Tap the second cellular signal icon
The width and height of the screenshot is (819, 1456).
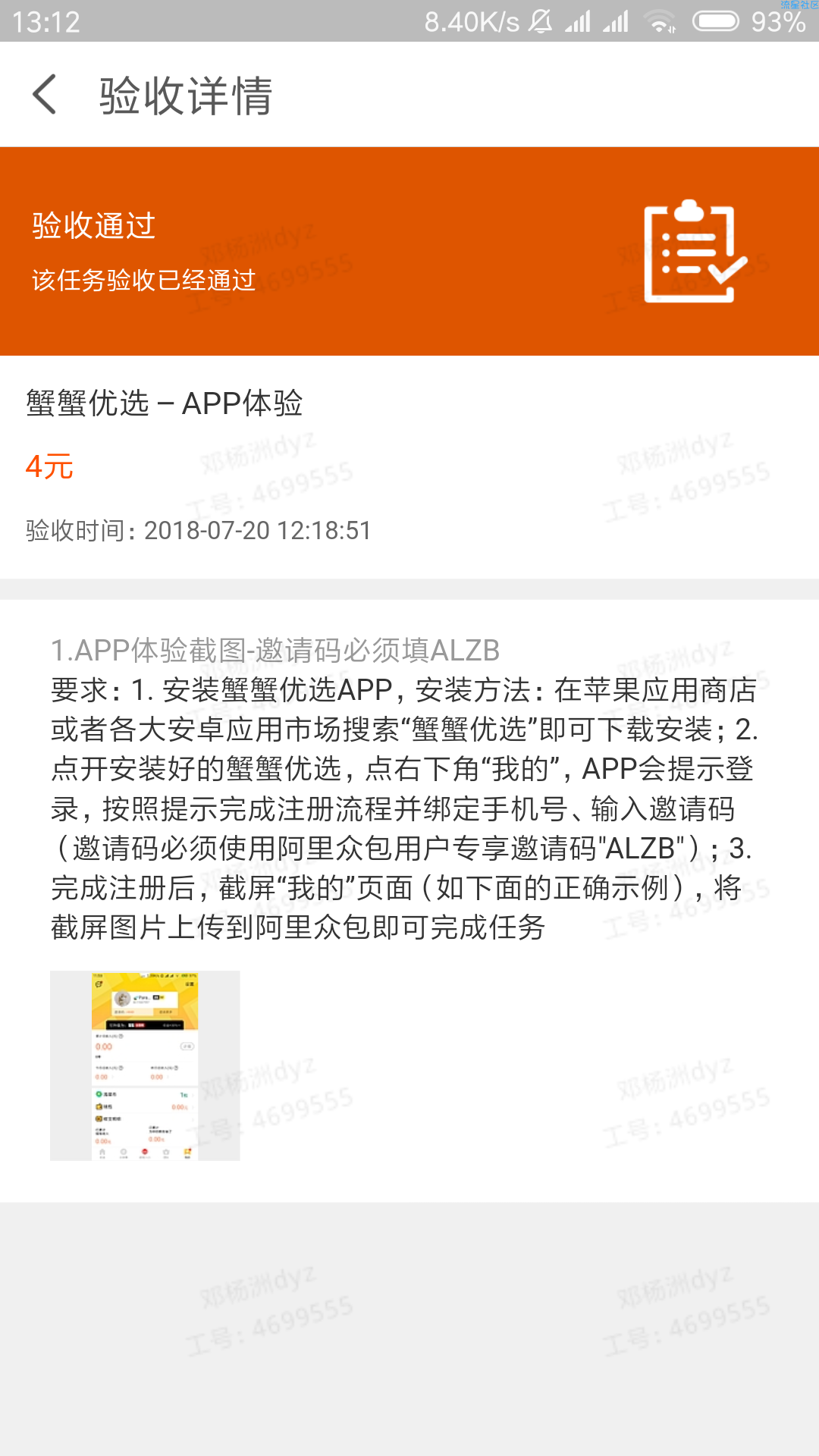pyautogui.click(x=616, y=21)
